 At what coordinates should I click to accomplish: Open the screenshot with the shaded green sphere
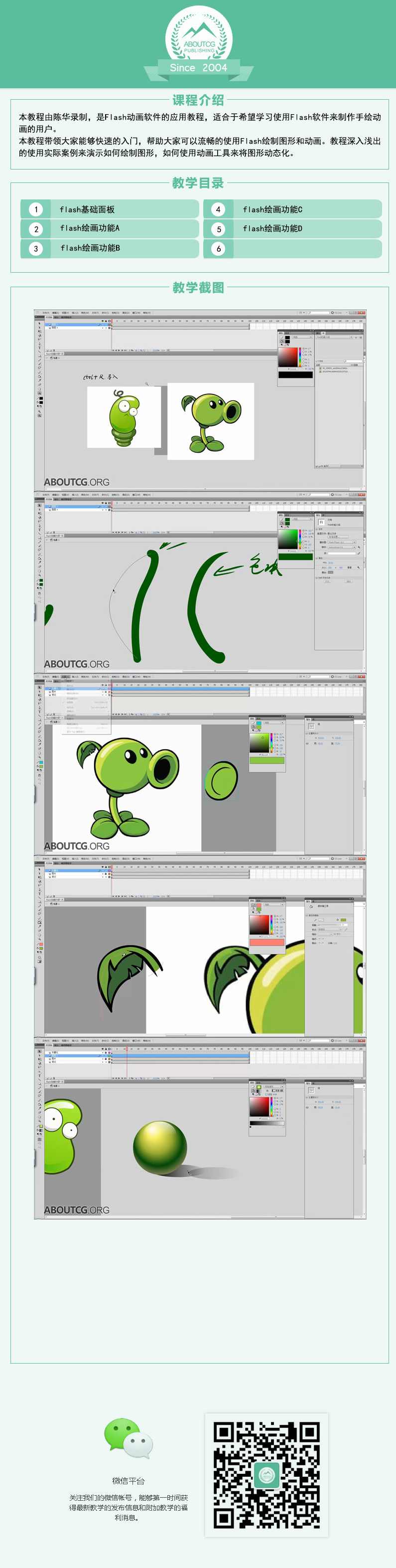click(200, 1129)
